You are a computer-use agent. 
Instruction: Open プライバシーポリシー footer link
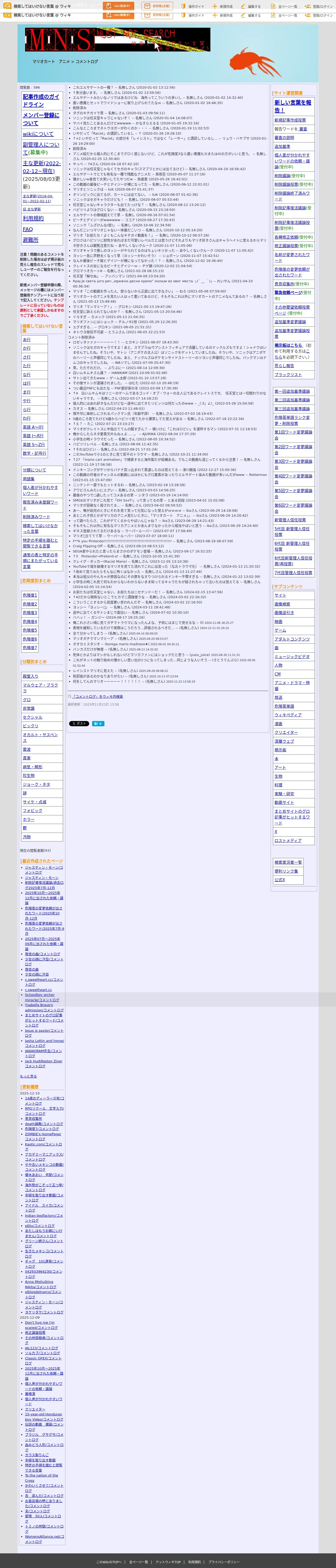click(224, 1562)
